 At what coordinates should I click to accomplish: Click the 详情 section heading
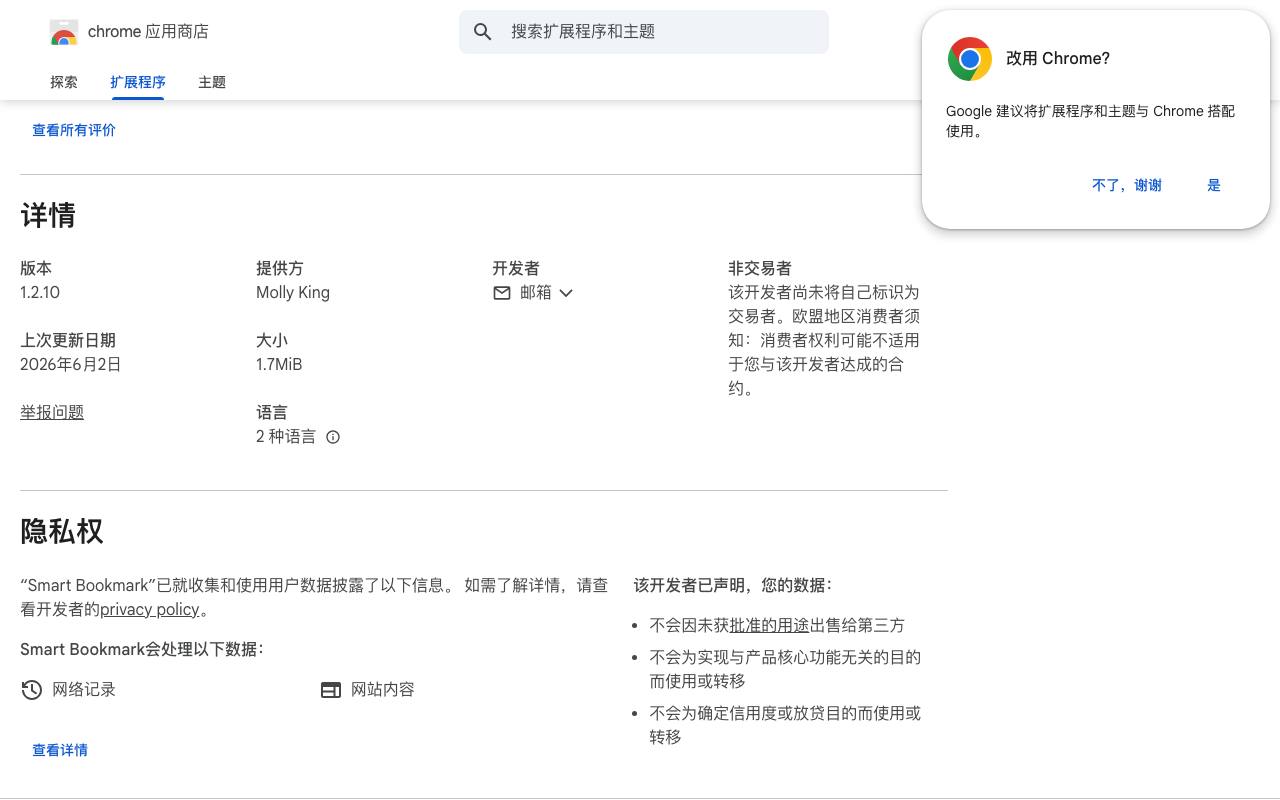[48, 216]
